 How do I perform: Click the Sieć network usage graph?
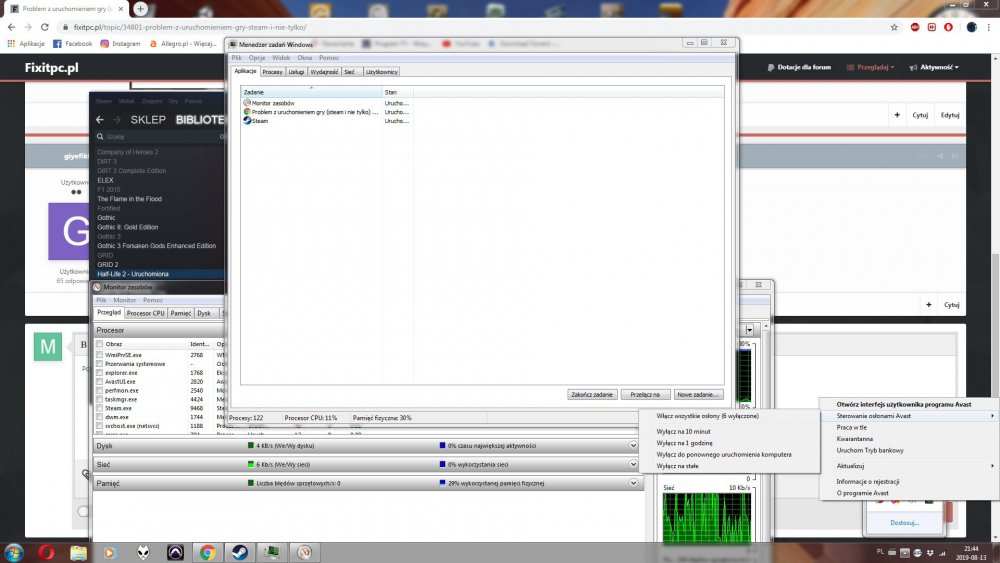click(705, 515)
